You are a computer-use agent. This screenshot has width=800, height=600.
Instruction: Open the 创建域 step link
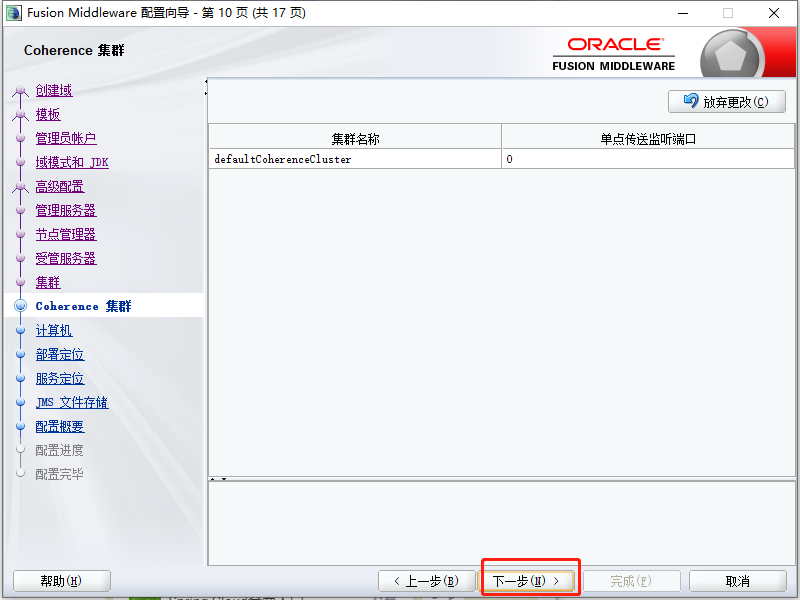(54, 90)
